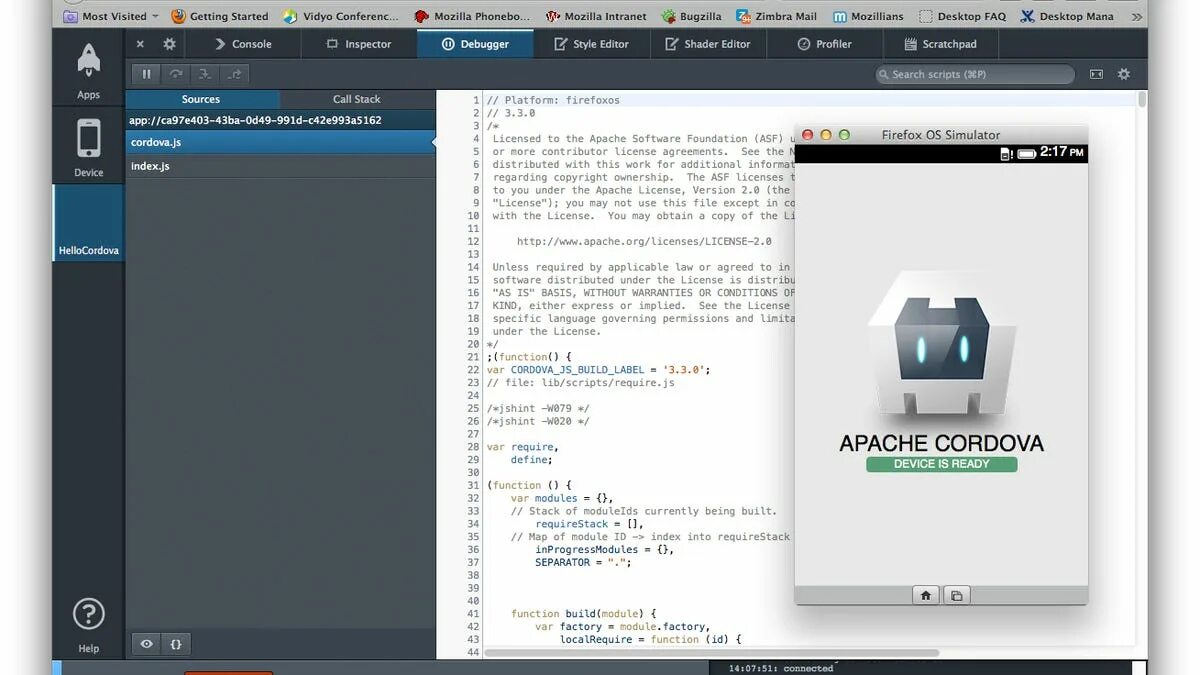Open Most Visited bookmarks dropdown
The width and height of the screenshot is (1200, 675).
111,16
